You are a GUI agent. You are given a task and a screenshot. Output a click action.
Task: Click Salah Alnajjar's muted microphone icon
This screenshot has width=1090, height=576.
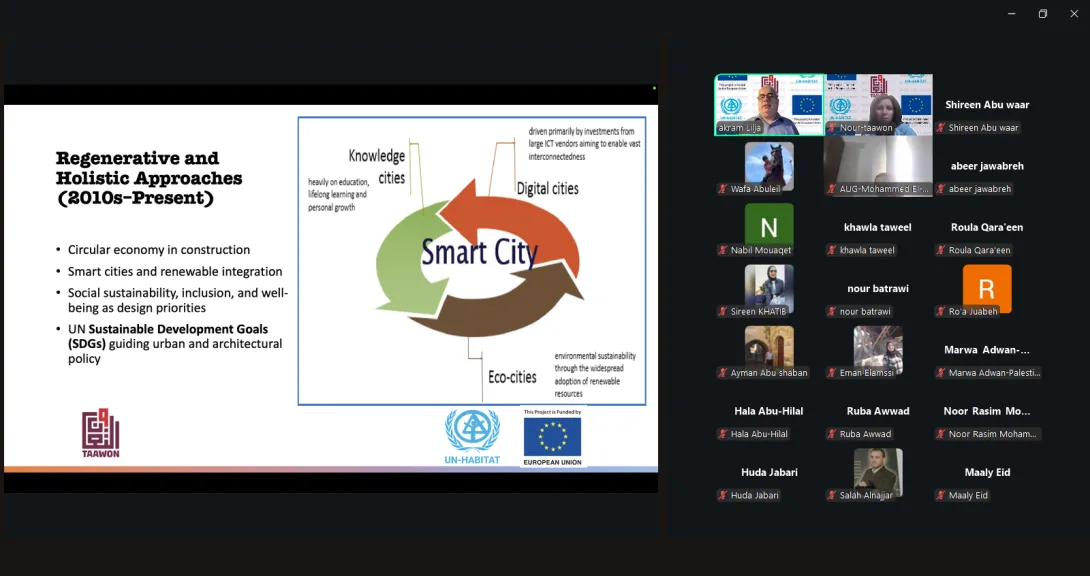coord(832,495)
